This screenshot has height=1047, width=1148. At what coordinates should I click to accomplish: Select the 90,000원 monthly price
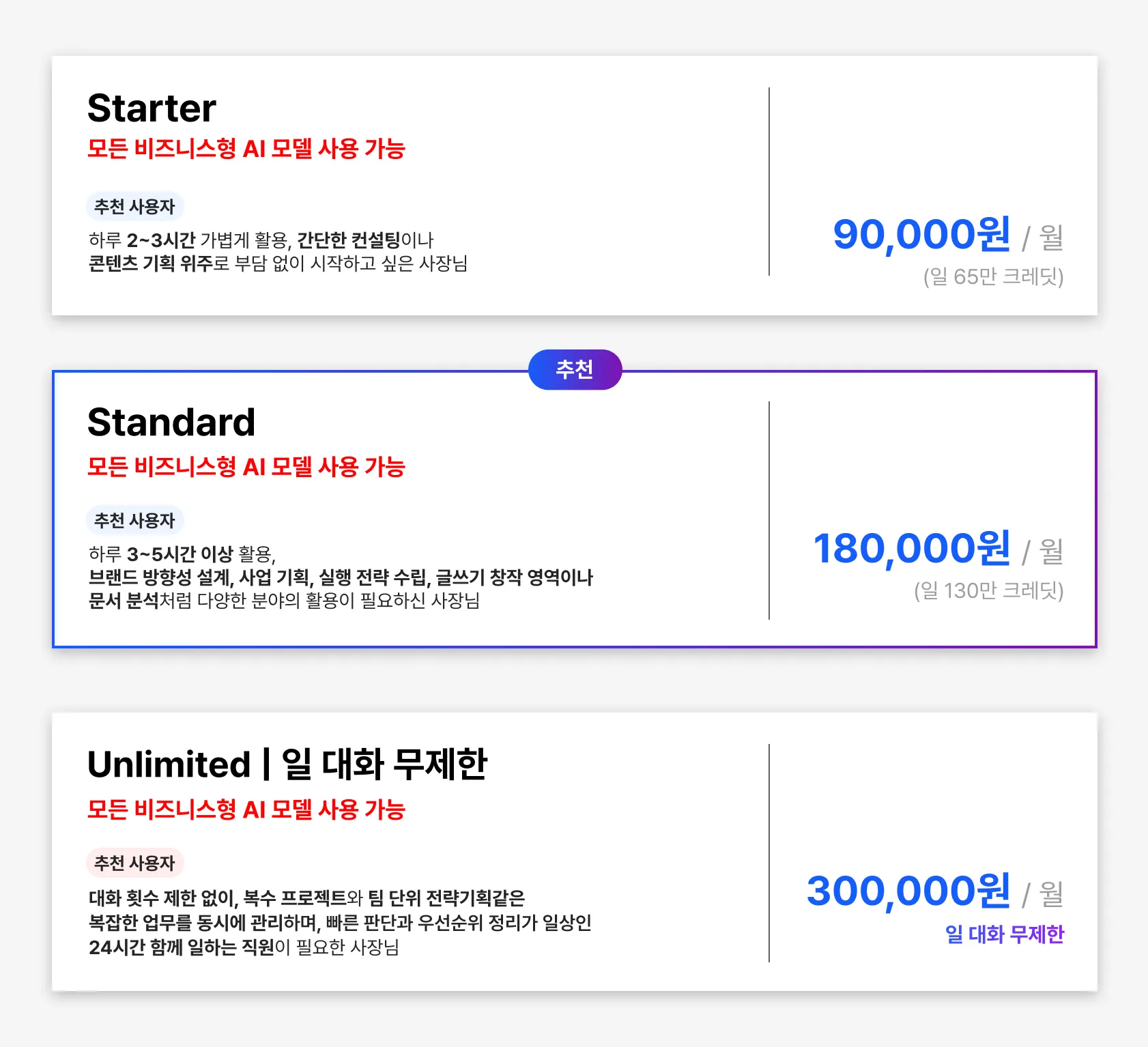click(x=921, y=235)
